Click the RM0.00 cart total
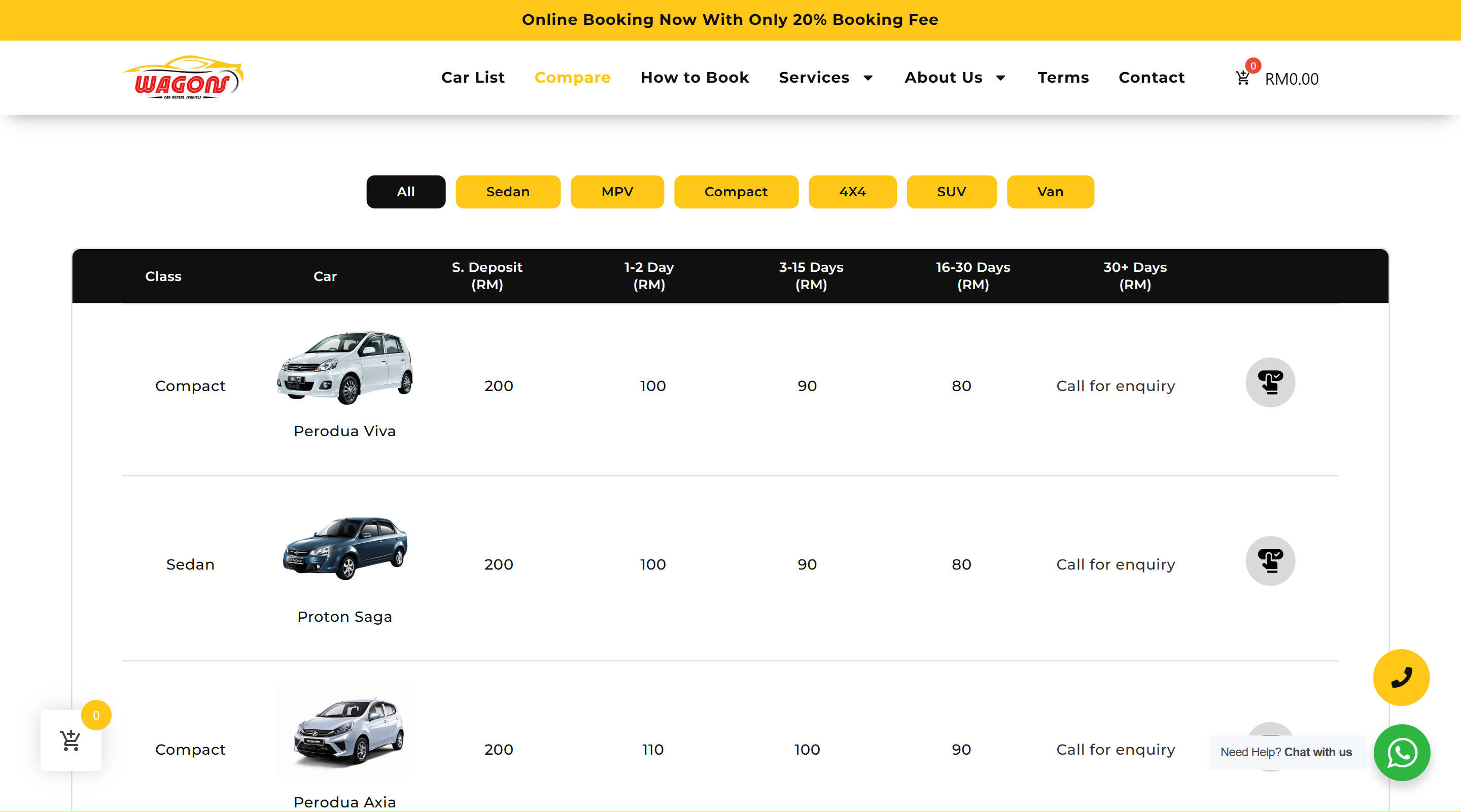The width and height of the screenshot is (1461, 812). coord(1292,79)
